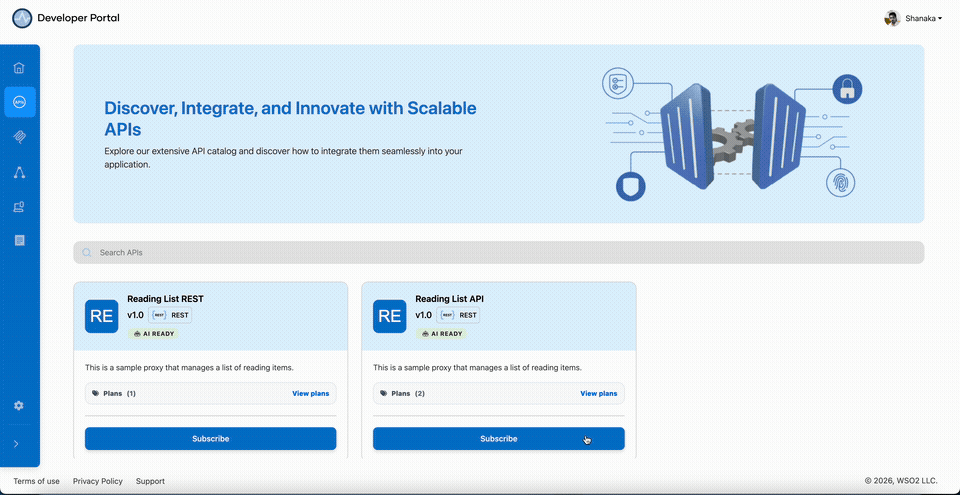Click REST type badge on Reading List API
960x495 pixels.
click(x=458, y=316)
